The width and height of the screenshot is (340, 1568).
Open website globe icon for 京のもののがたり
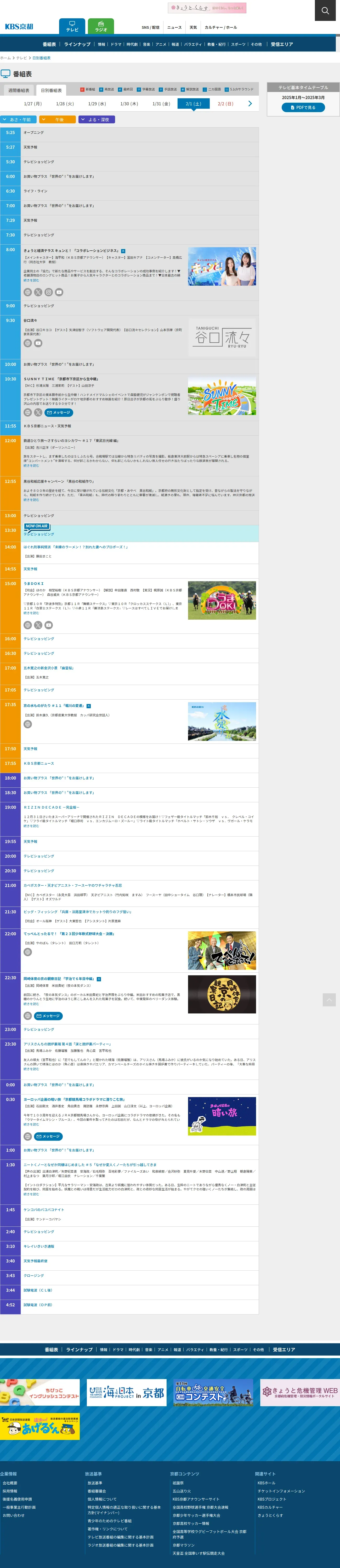(27, 724)
